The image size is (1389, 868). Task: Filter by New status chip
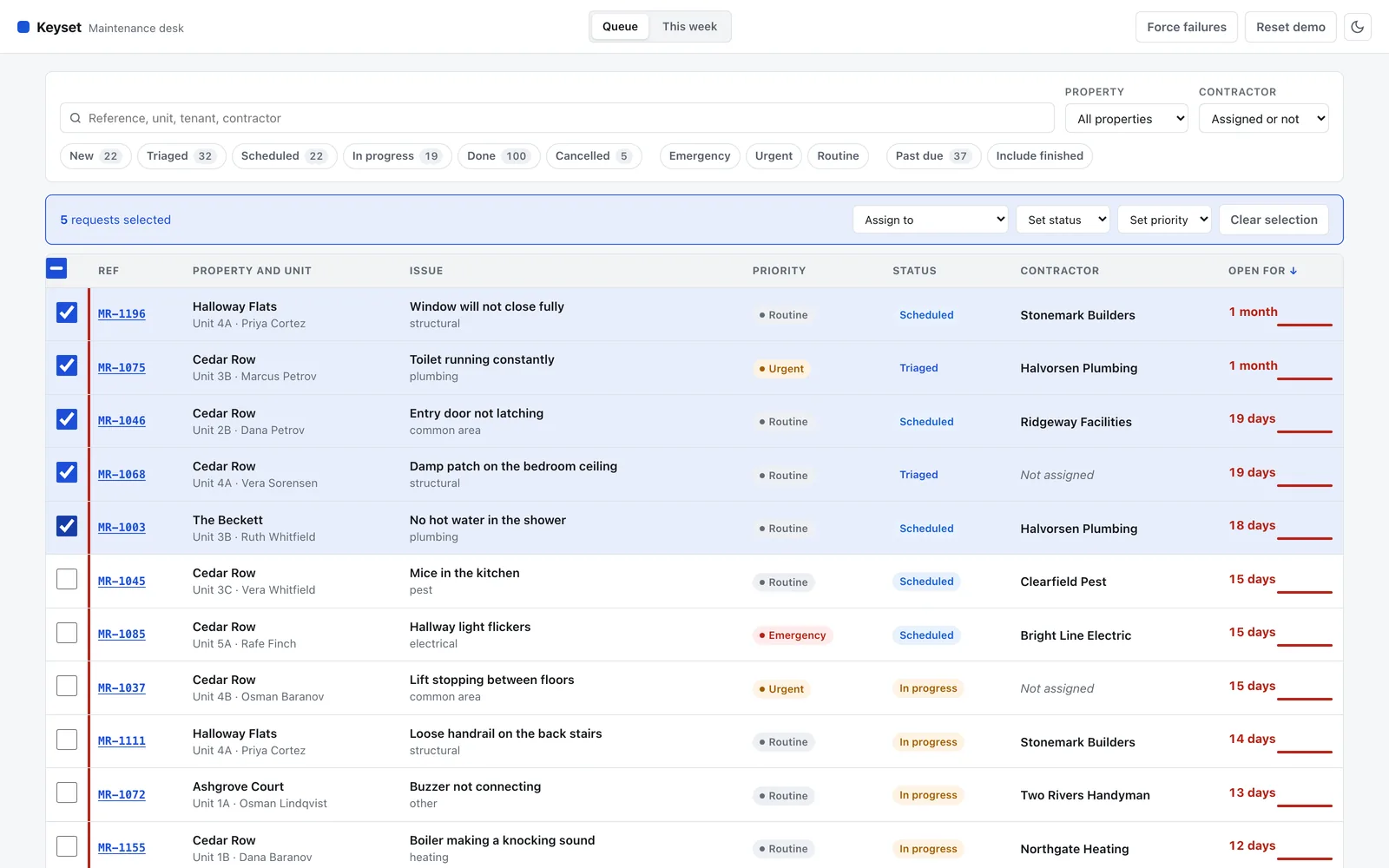tap(95, 156)
